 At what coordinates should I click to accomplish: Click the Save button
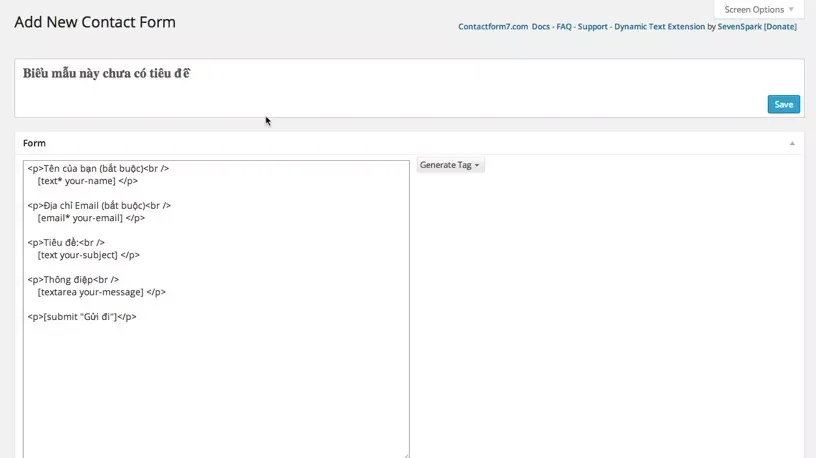(783, 104)
